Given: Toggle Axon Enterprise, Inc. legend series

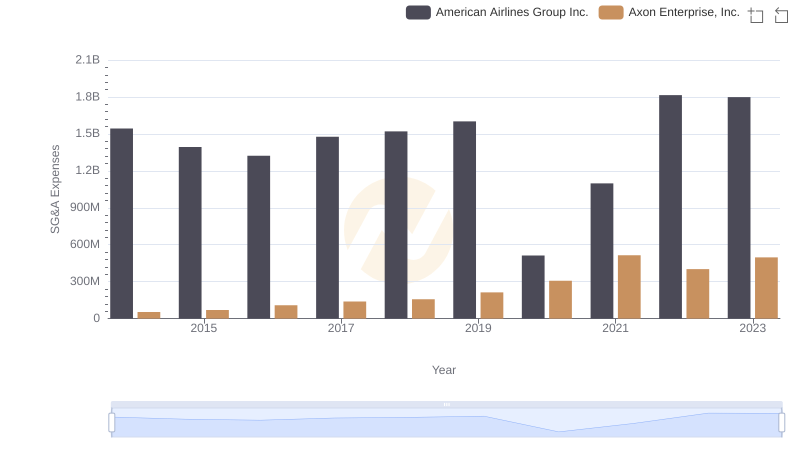Looking at the screenshot, I should (x=669, y=12).
